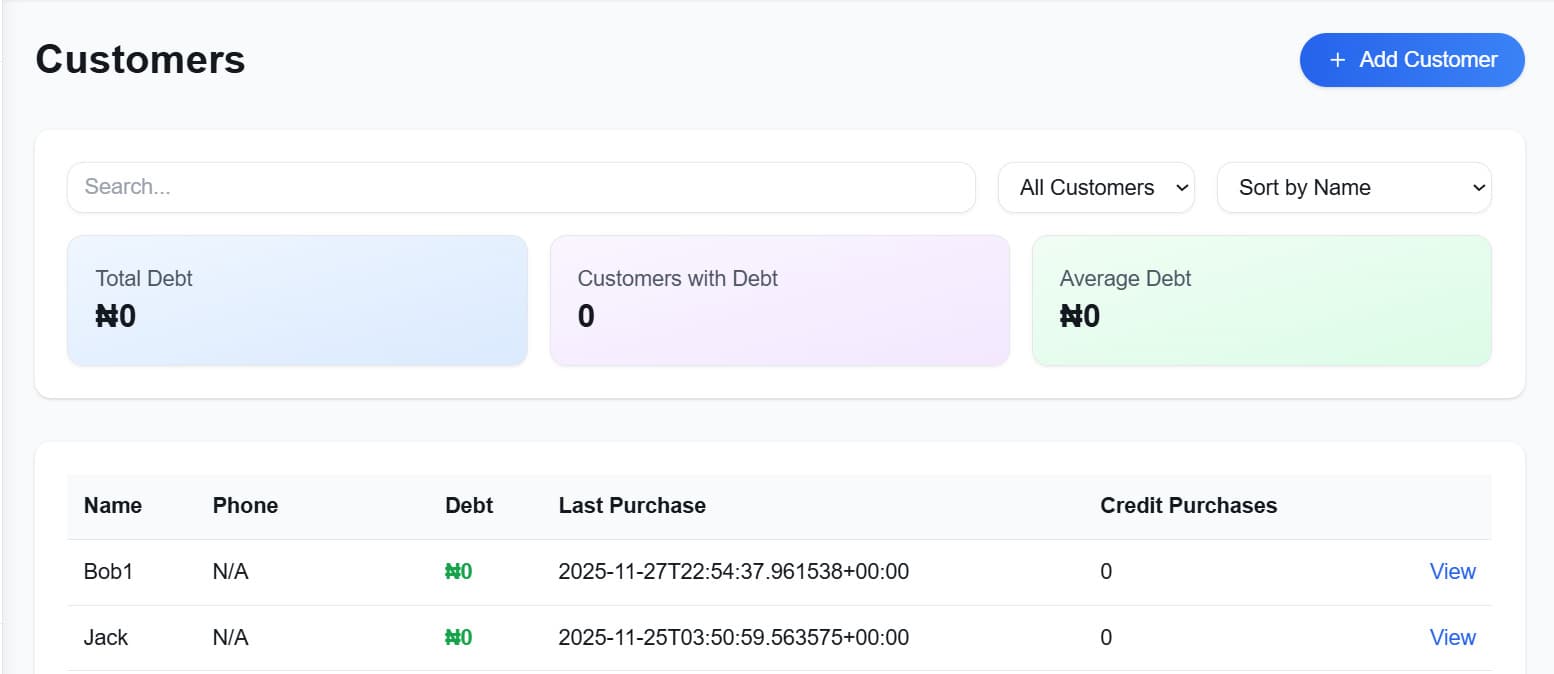Select the Customers with Debt card

click(779, 300)
